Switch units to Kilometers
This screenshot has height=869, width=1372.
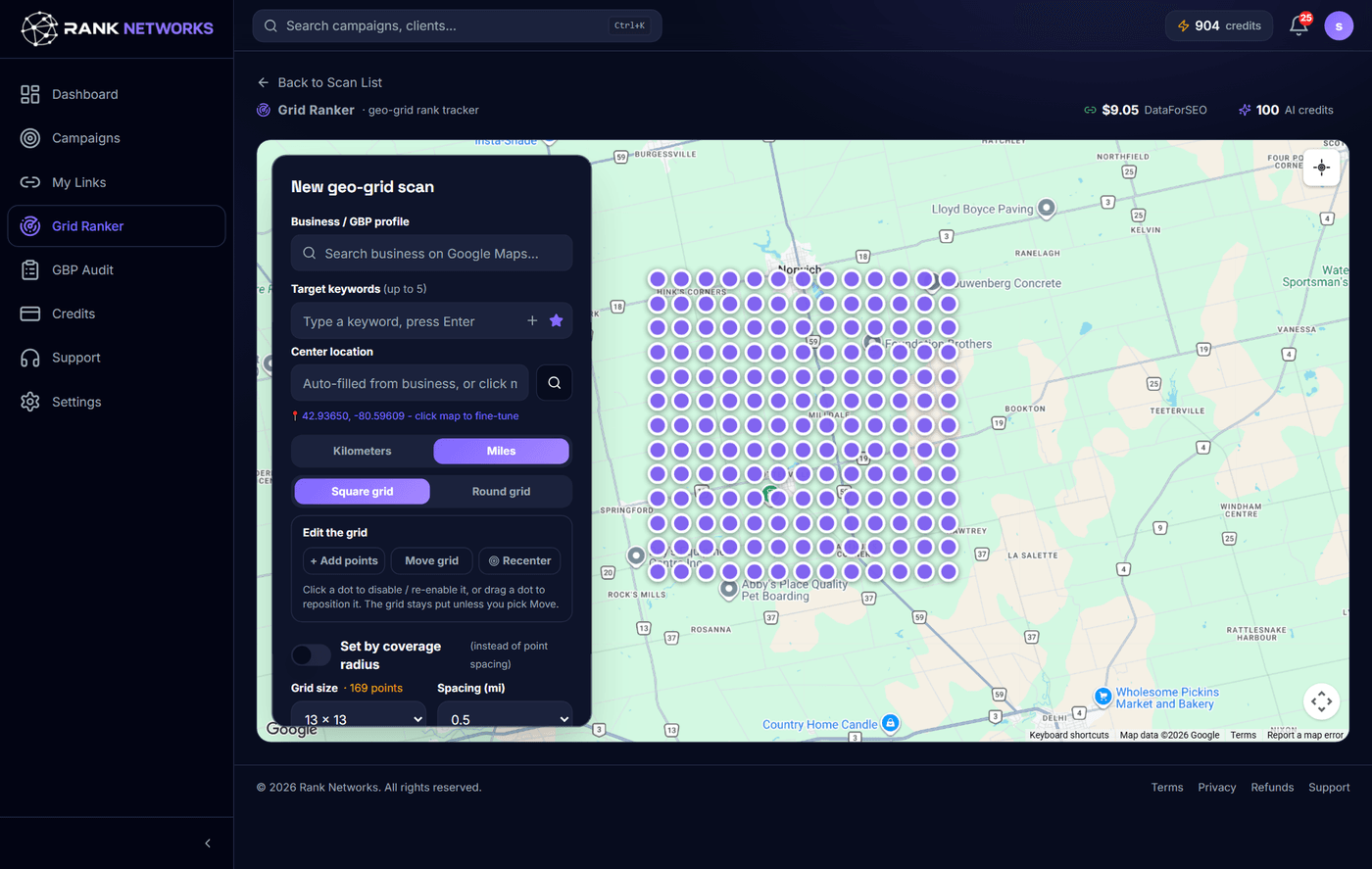click(x=362, y=451)
